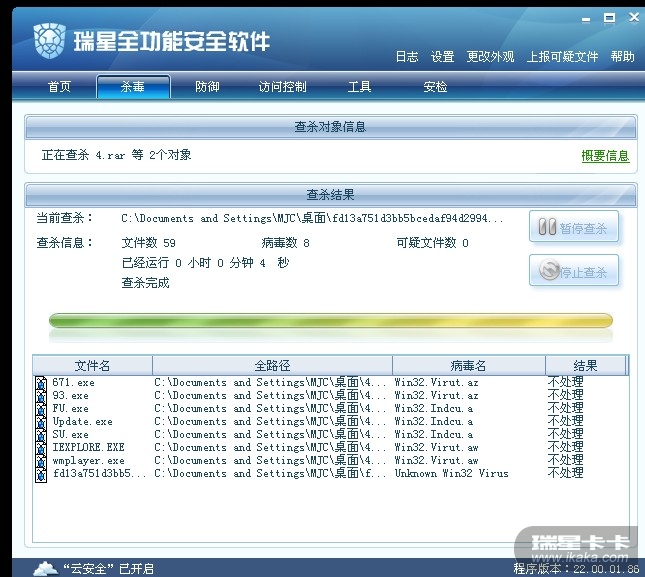Select the Update.exe file name
Image resolution: width=645 pixels, height=577 pixels.
[82, 422]
